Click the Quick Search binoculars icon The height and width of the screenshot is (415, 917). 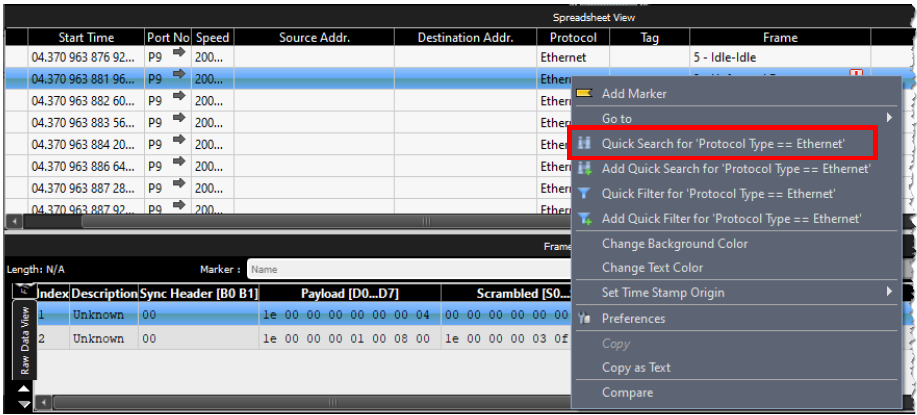(584, 143)
